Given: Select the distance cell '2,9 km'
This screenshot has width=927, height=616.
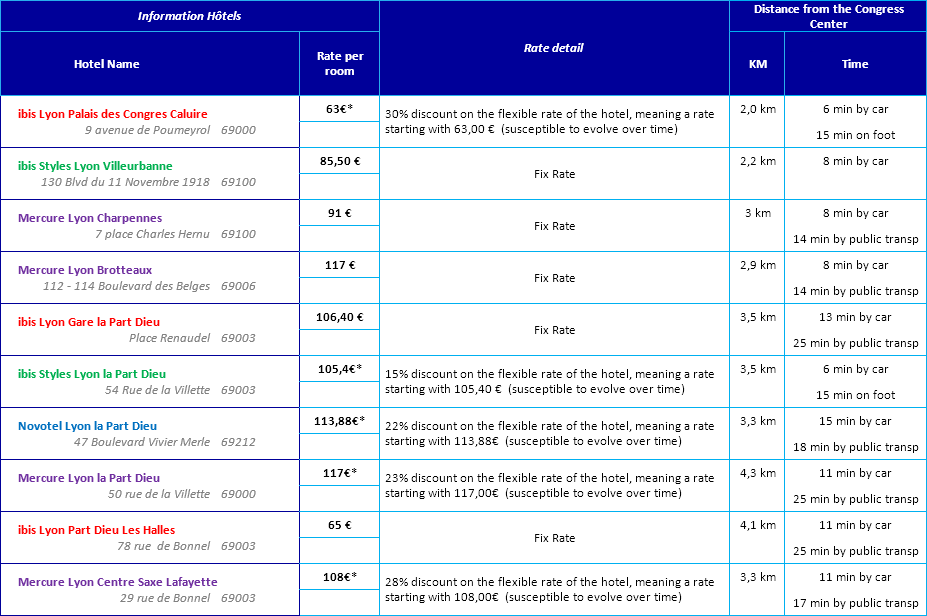Looking at the screenshot, I should point(758,265).
